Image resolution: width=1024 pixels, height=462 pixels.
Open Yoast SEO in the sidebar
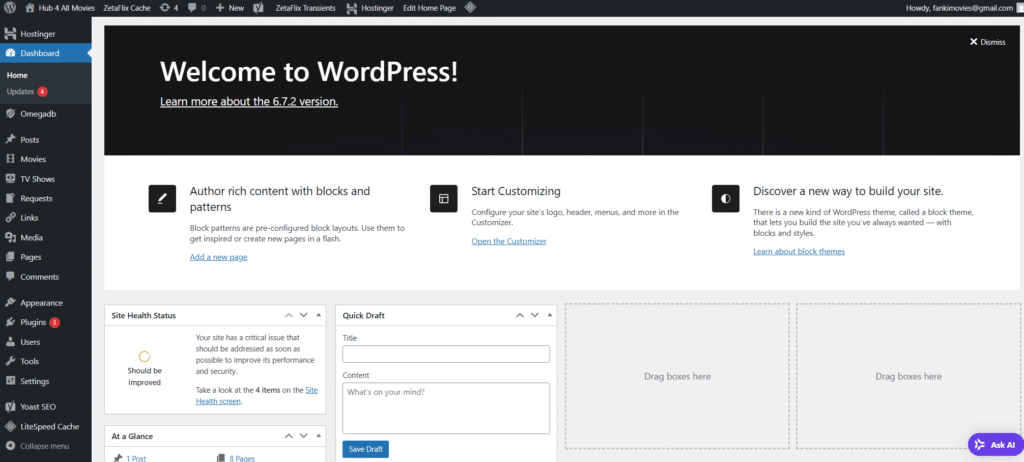coord(46,406)
